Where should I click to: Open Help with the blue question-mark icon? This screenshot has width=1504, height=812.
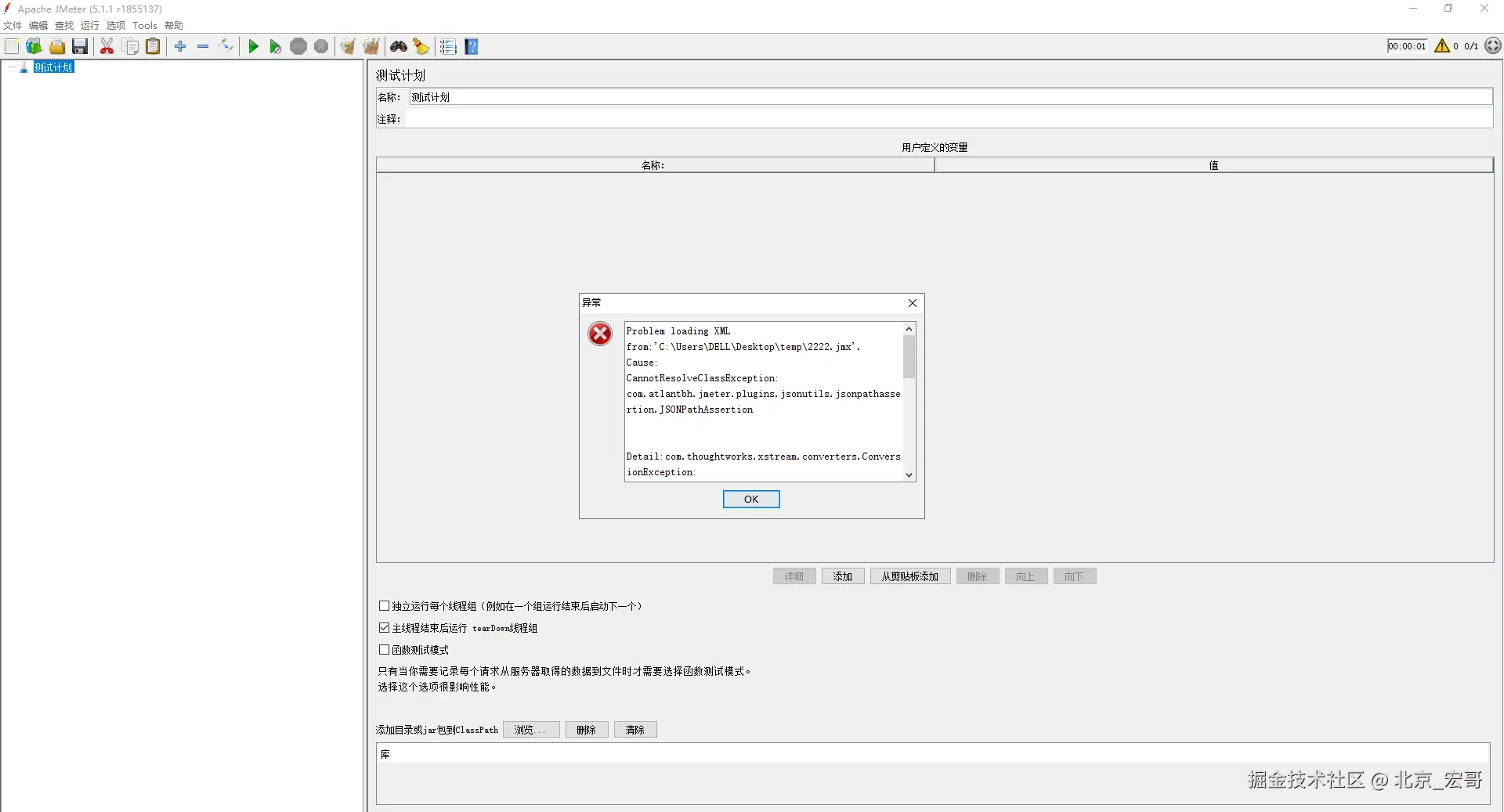472,47
